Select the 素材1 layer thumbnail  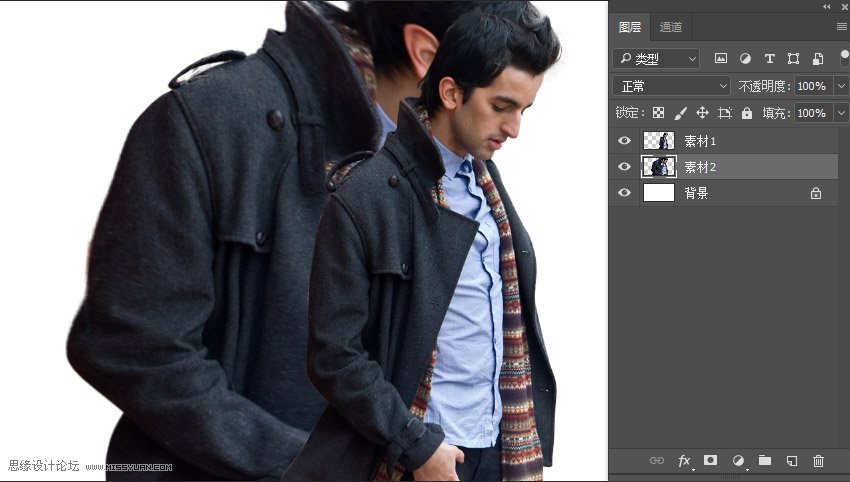tap(658, 141)
